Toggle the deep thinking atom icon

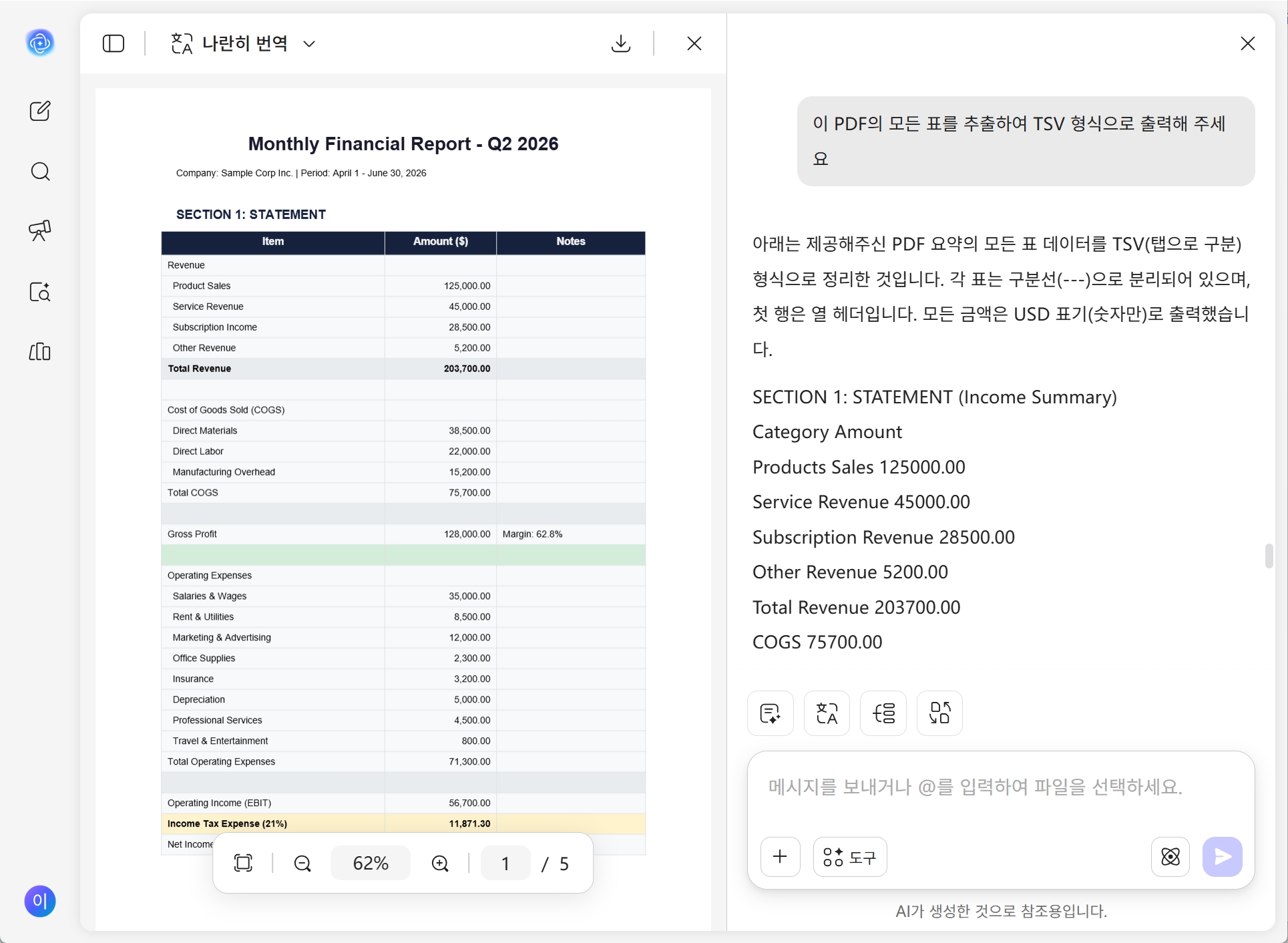coord(1170,856)
